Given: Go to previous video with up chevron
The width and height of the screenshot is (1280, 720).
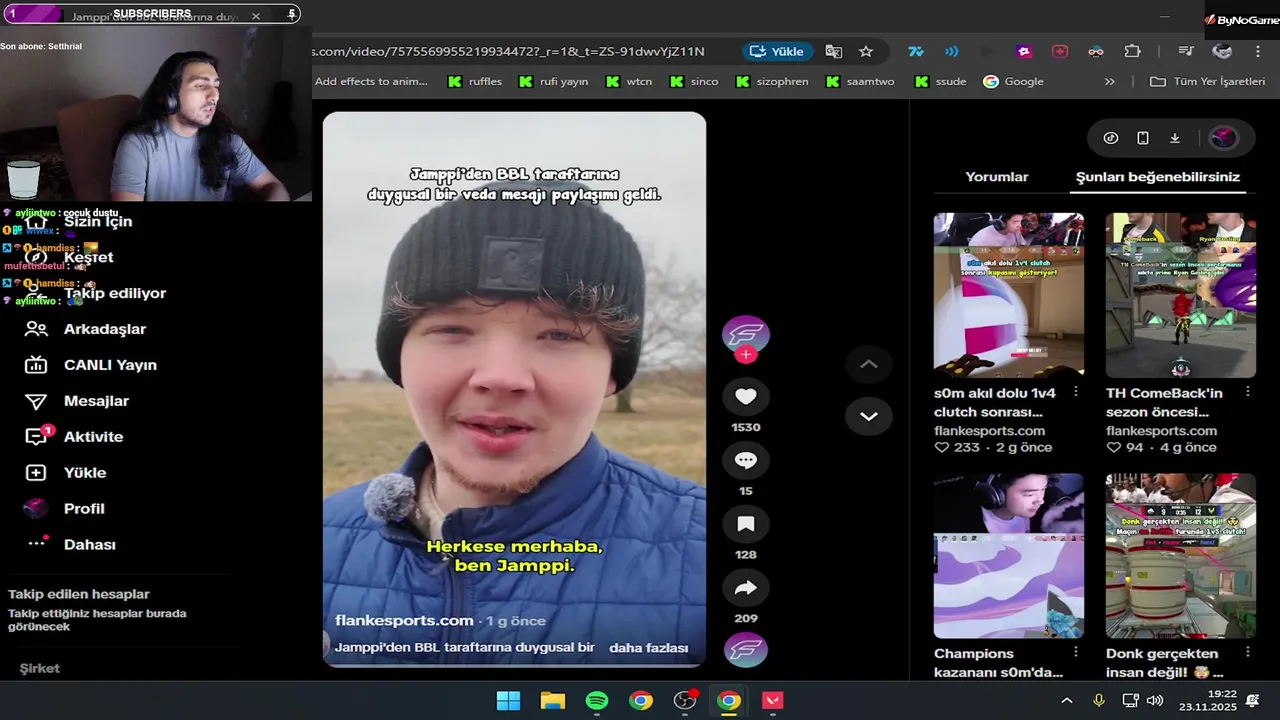Looking at the screenshot, I should coord(868,364).
